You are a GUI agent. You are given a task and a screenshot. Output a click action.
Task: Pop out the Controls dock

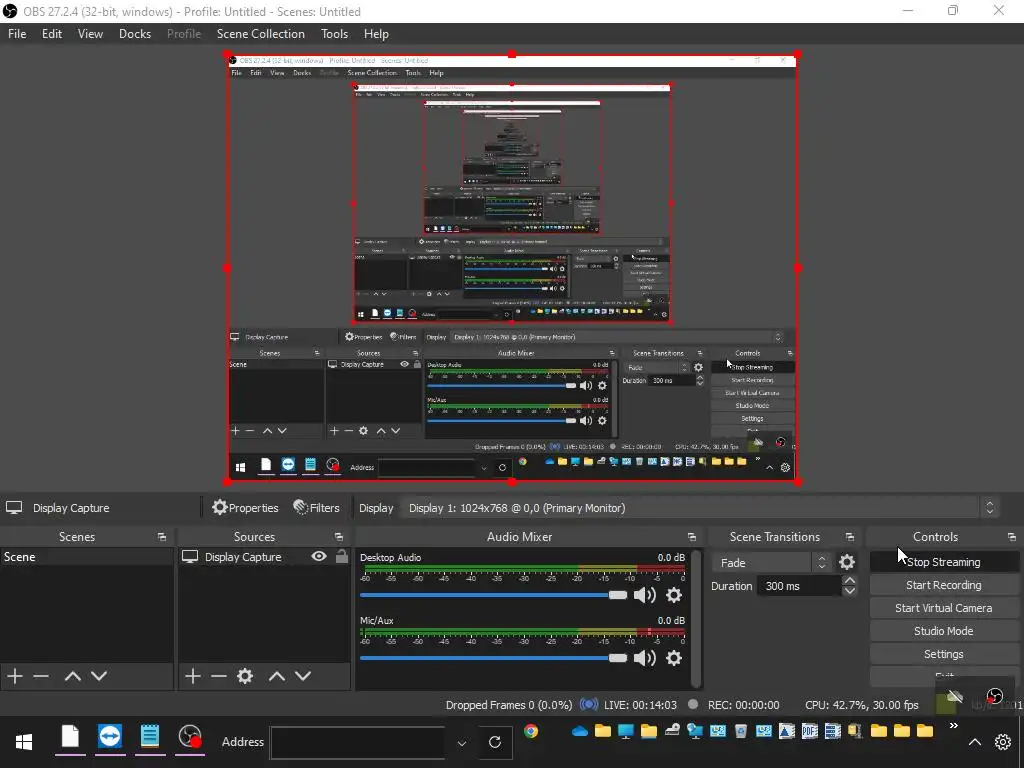click(x=1012, y=537)
